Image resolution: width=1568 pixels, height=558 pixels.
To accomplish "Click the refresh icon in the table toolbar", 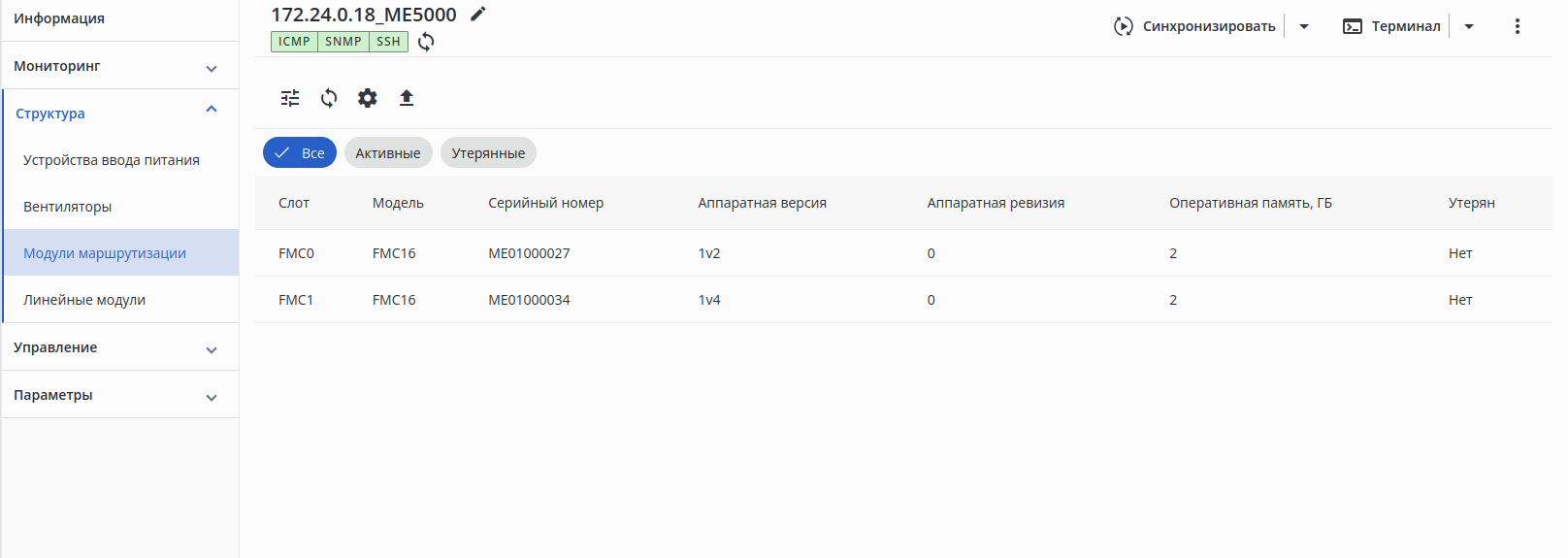I will click(329, 98).
